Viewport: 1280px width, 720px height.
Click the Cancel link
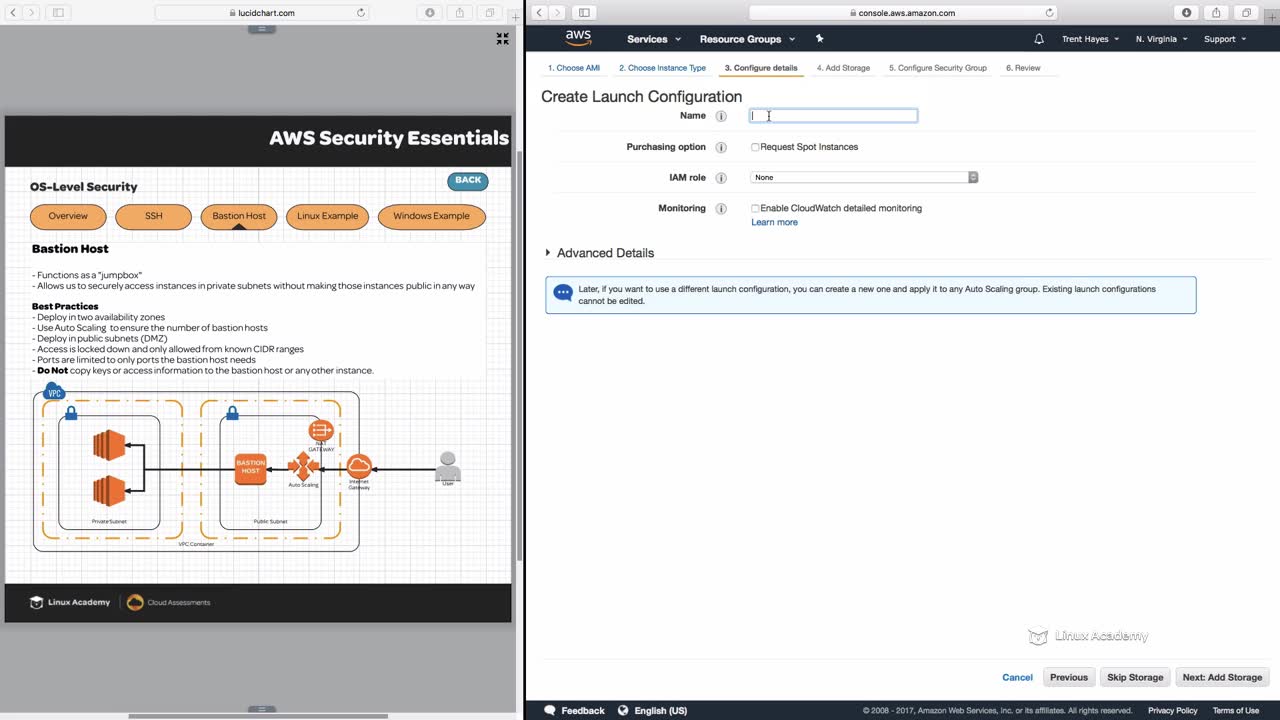1017,677
